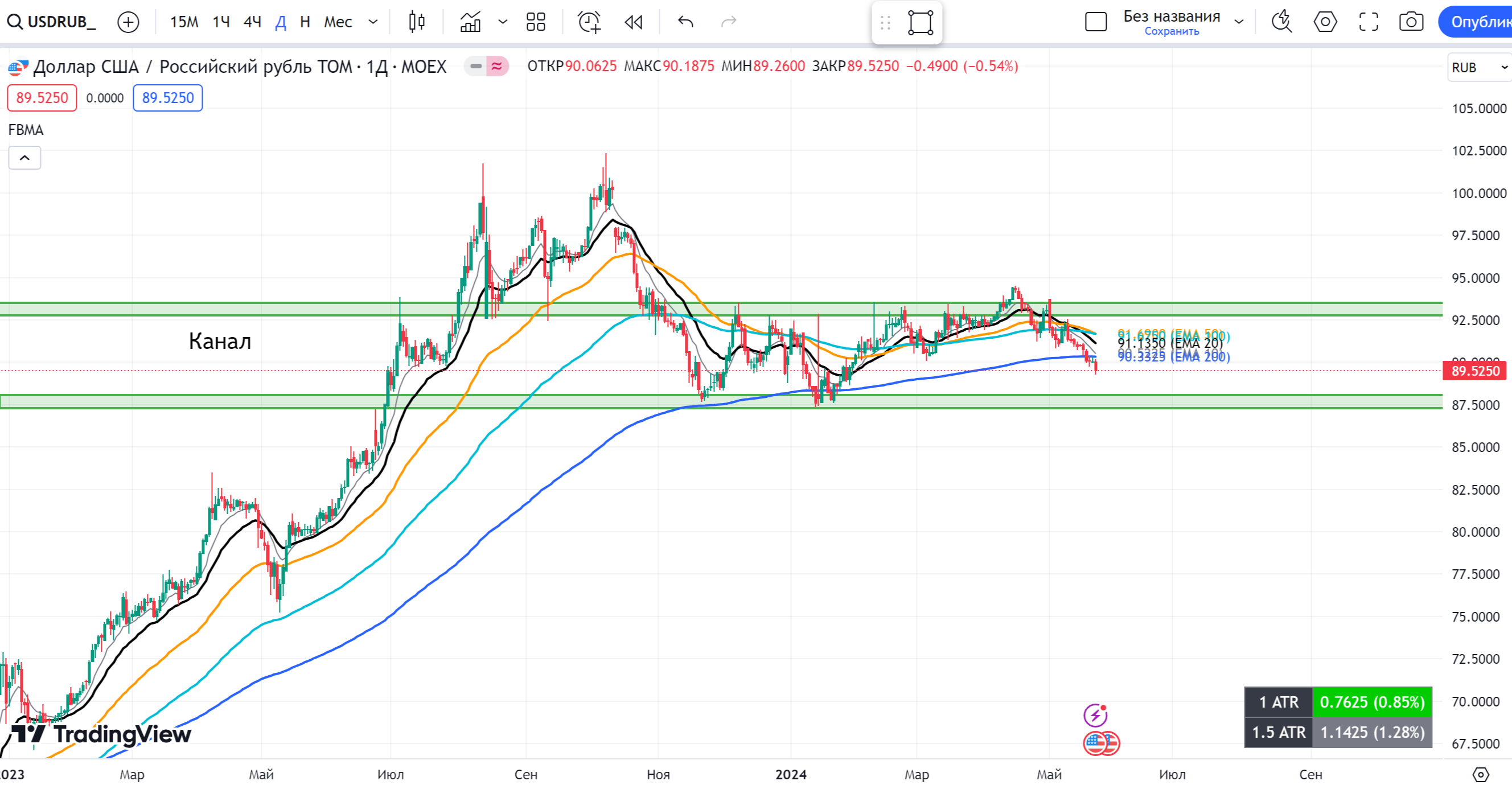Toggle the pink approximate-equal symbol status pill
Screen dimensions: 1512x789
tap(496, 67)
